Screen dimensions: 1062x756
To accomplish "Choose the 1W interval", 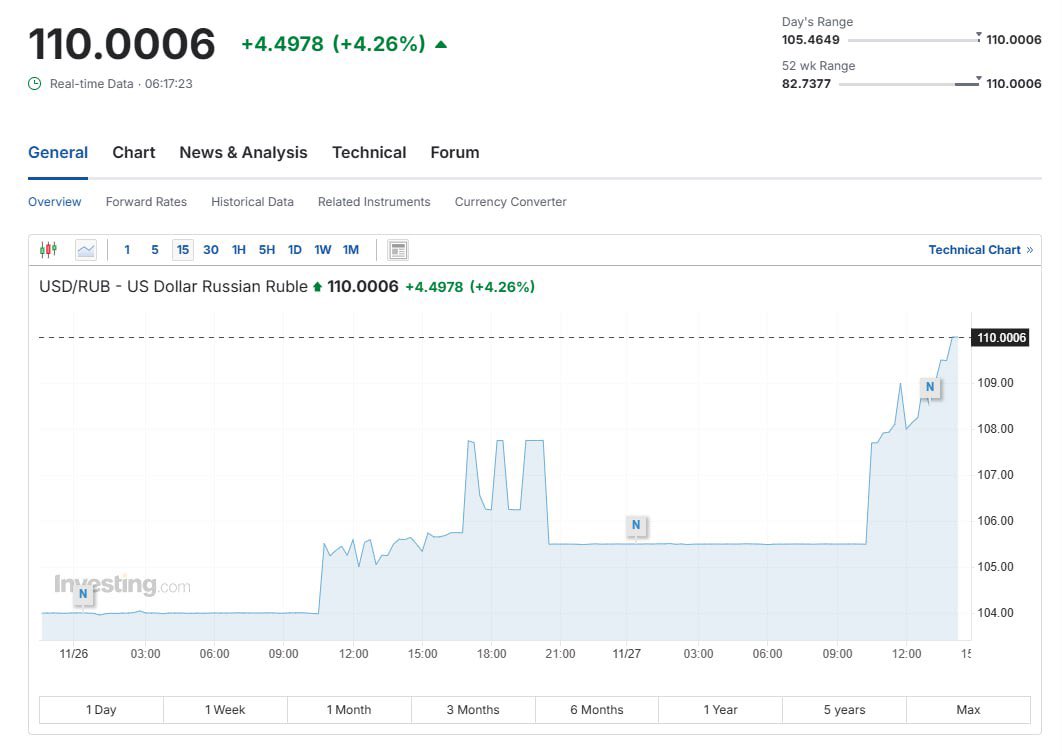I will point(322,250).
